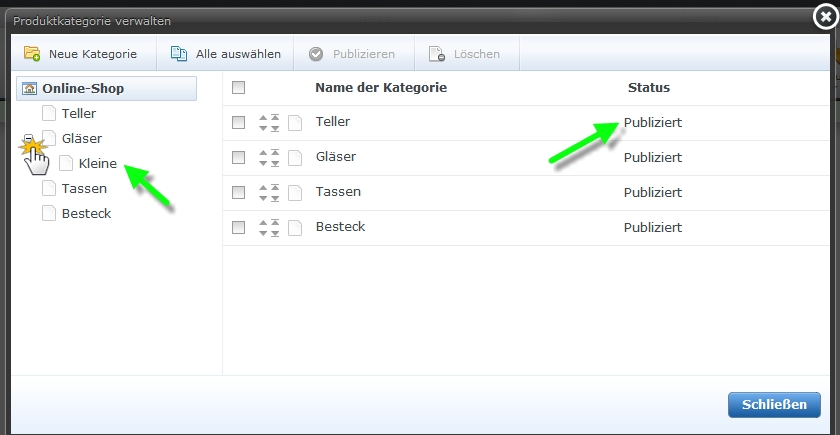
Task: Click the page icon in Teller table row
Action: coord(295,123)
